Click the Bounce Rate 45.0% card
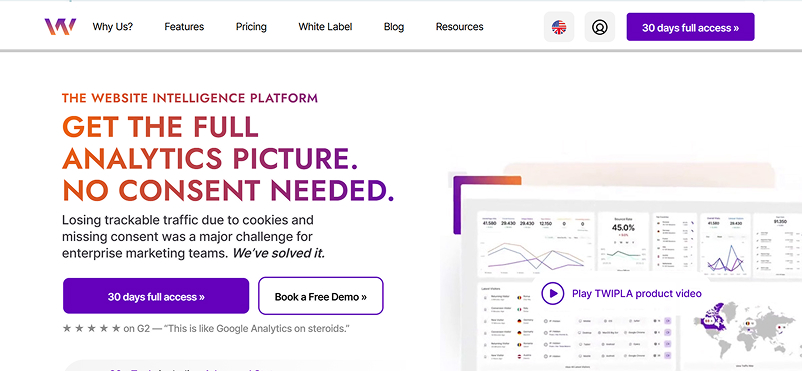 coord(623,243)
